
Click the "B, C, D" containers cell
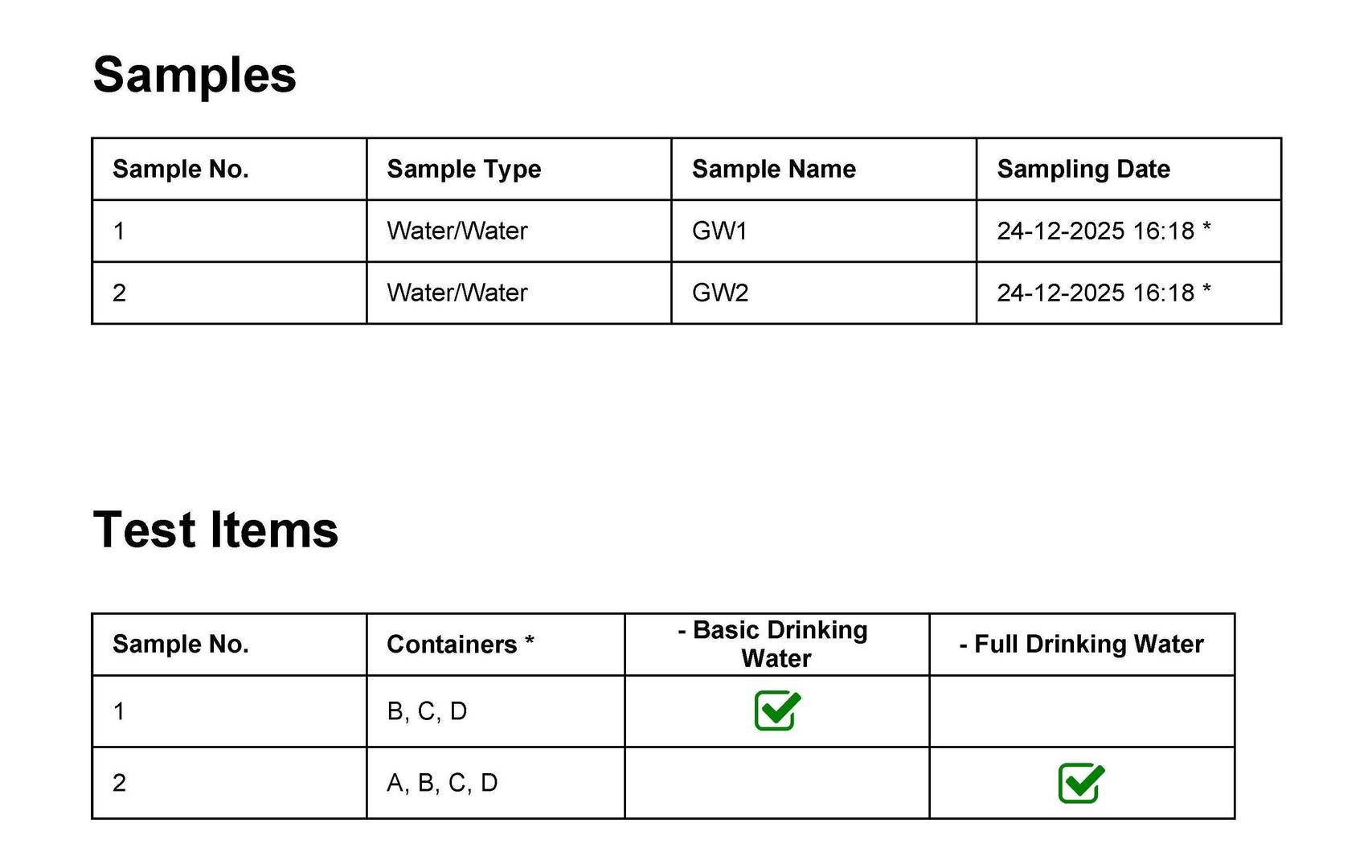427,711
